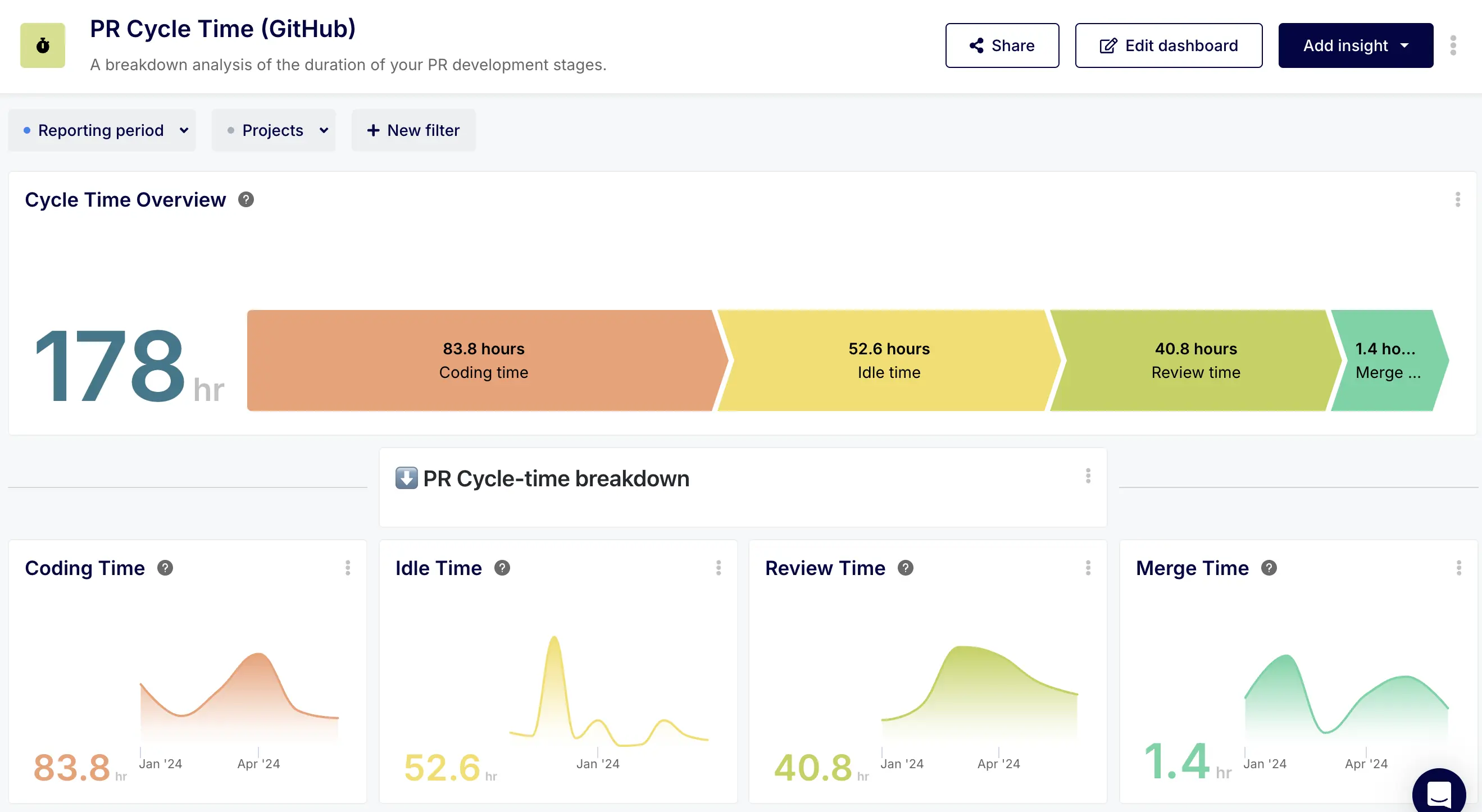The image size is (1482, 812).
Task: Open the Merge Time help icon
Action: coord(1269,568)
